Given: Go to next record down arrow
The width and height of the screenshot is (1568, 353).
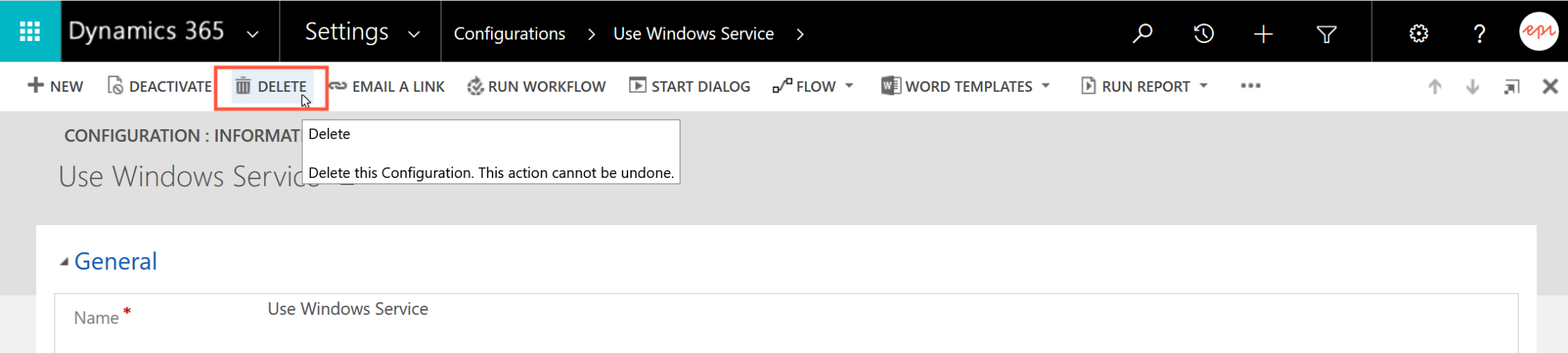Looking at the screenshot, I should pyautogui.click(x=1473, y=87).
